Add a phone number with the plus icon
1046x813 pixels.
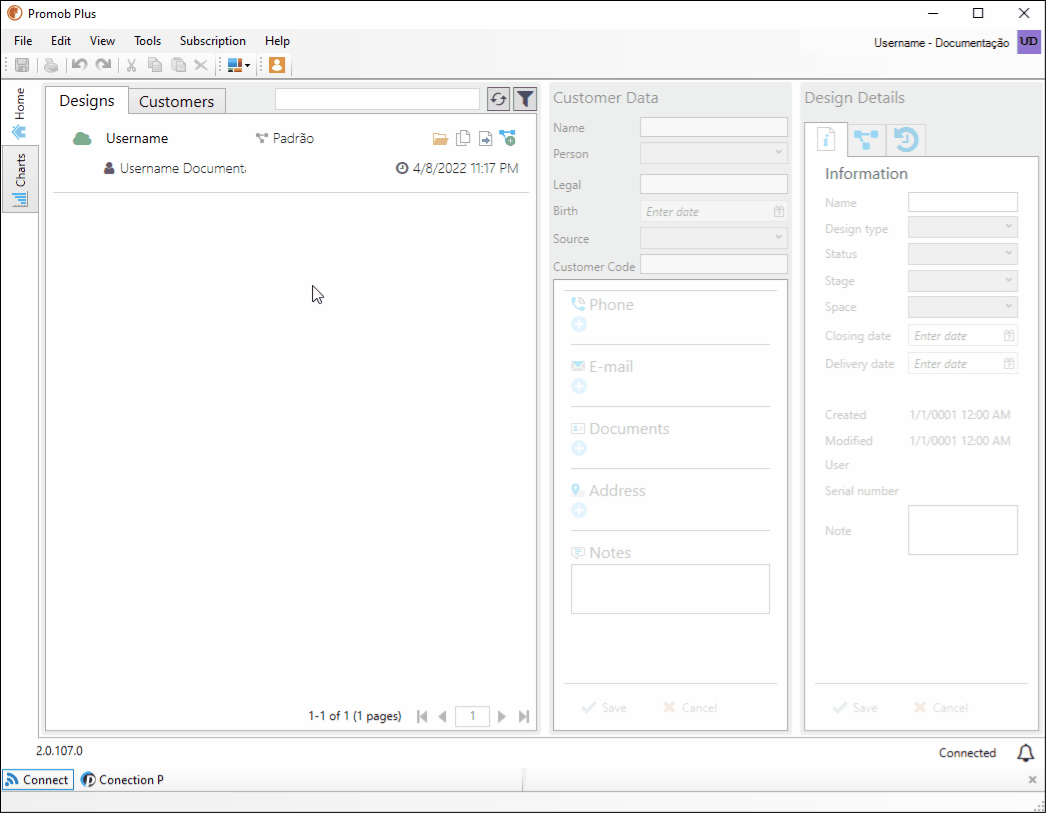click(x=579, y=324)
